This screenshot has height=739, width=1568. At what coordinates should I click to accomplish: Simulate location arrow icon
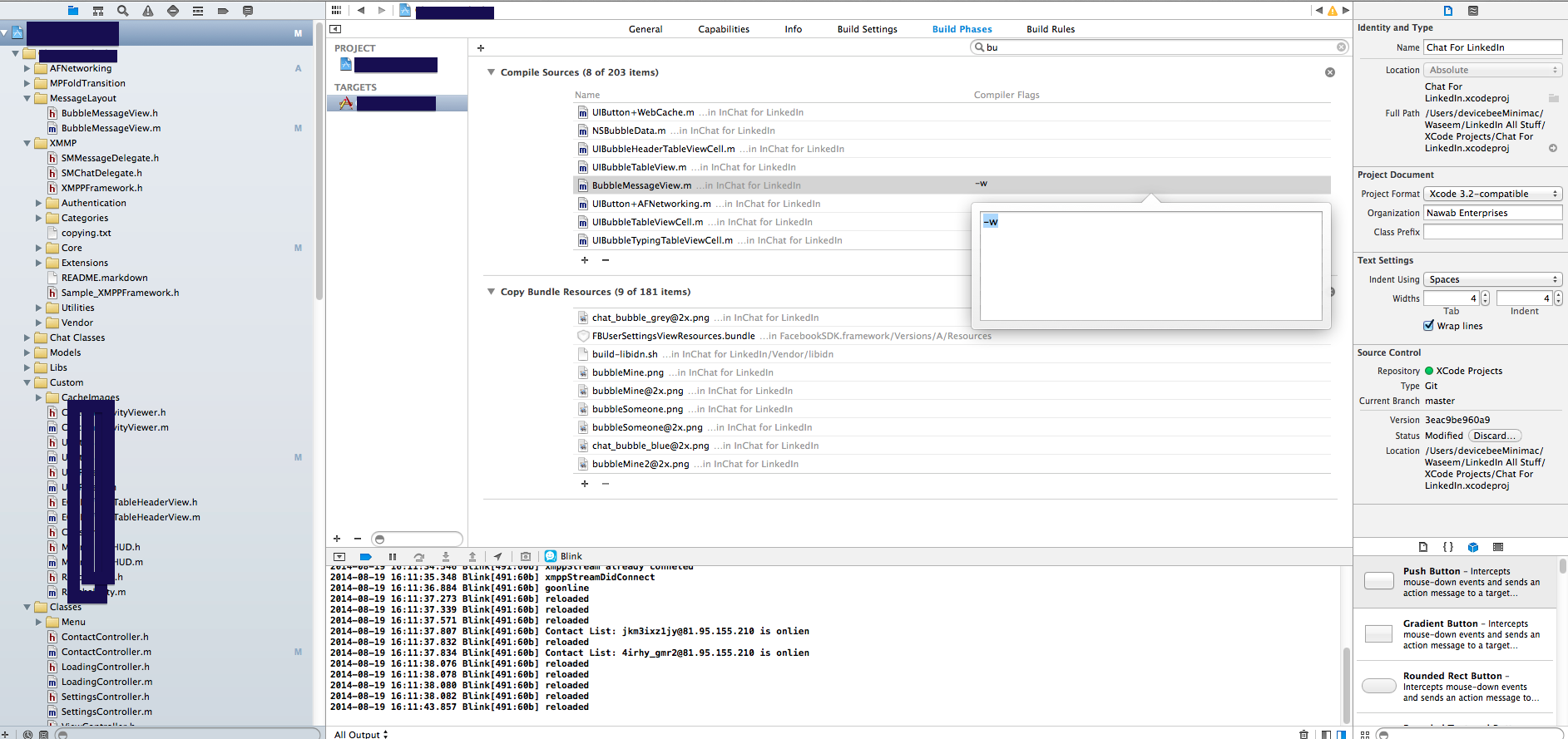497,557
